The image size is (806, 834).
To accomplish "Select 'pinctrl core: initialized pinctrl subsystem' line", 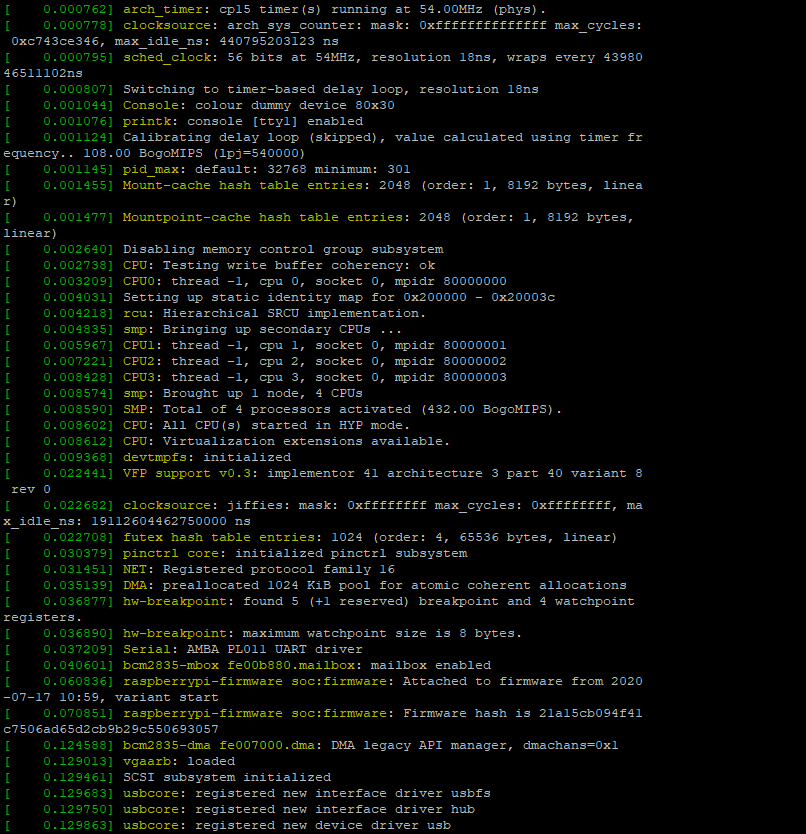I will pyautogui.click(x=295, y=553).
